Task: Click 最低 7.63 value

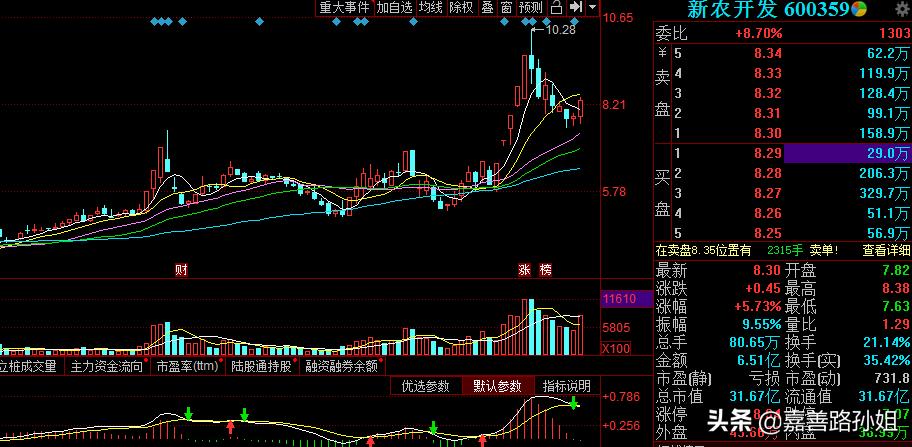Action: 896,306
